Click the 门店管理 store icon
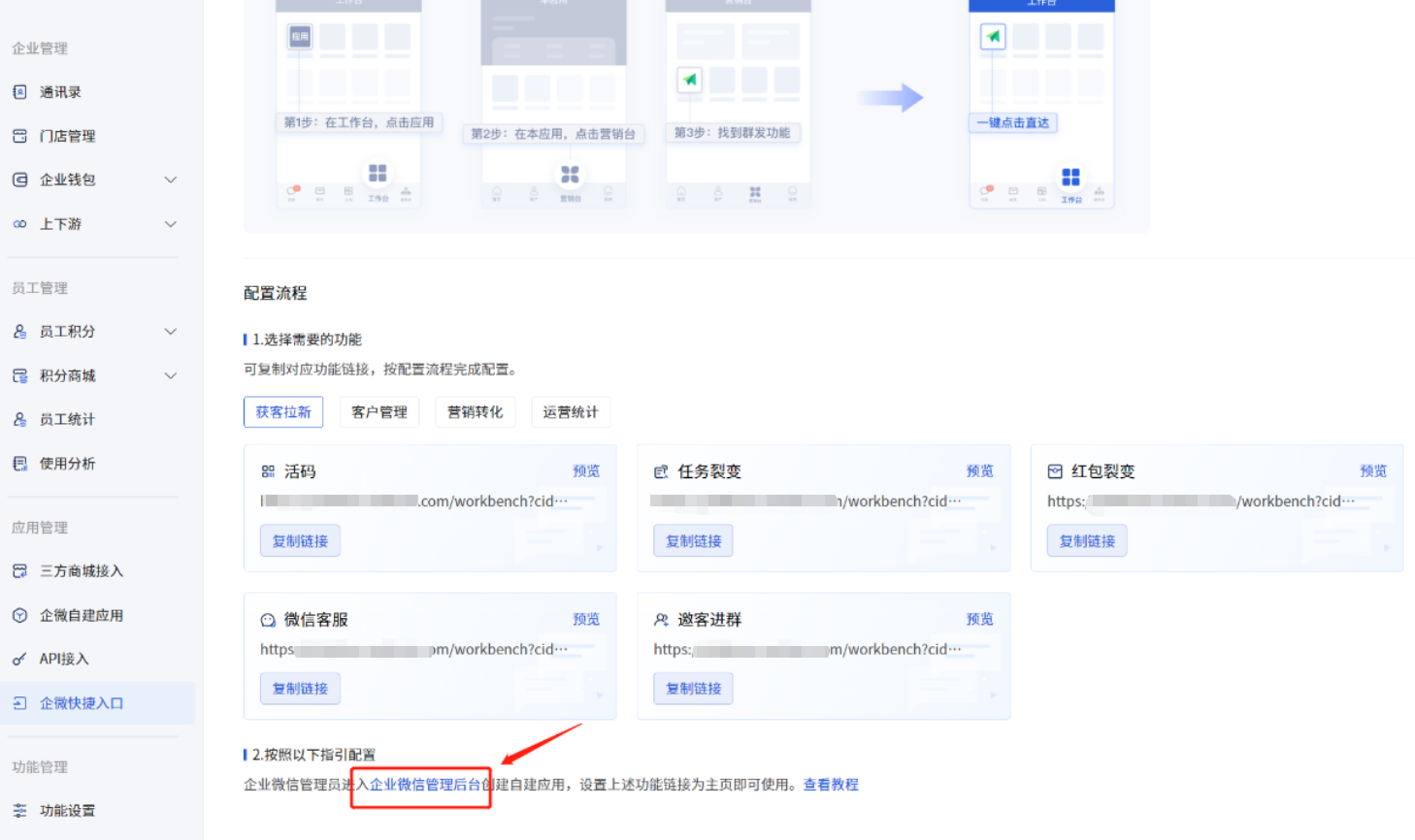 [19, 136]
